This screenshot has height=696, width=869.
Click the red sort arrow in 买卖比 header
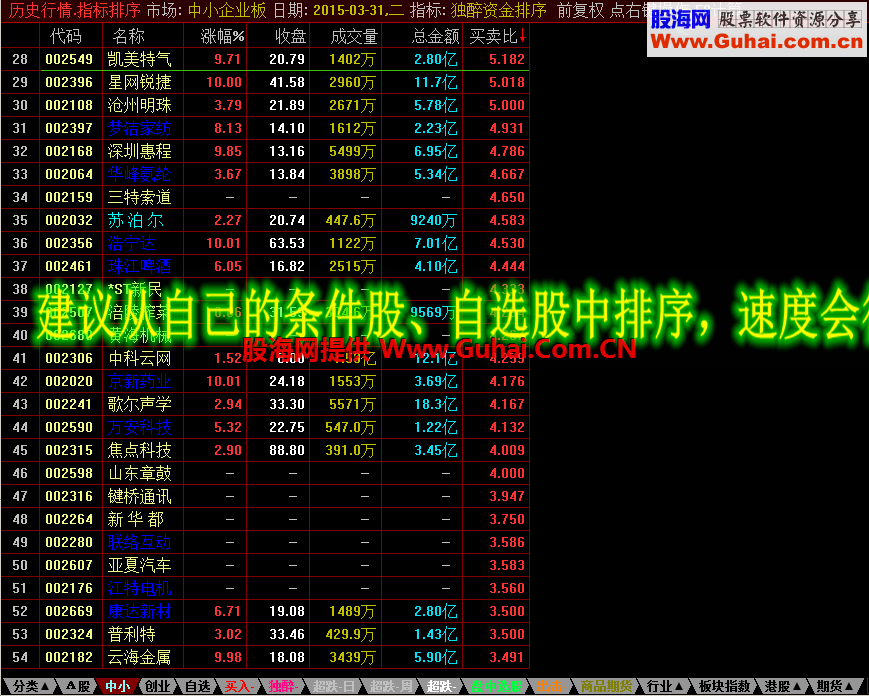[x=522, y=37]
